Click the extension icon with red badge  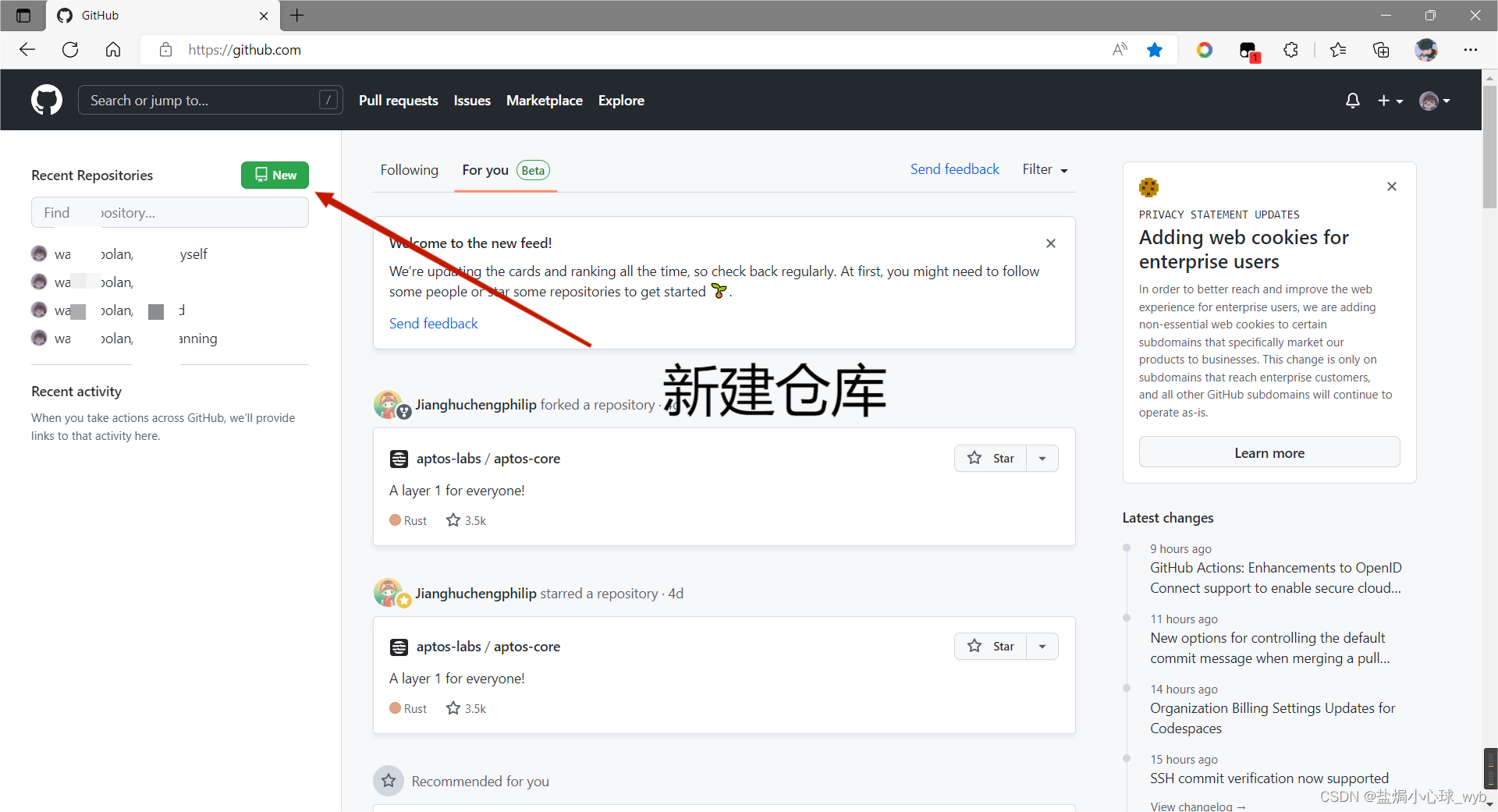(x=1248, y=51)
